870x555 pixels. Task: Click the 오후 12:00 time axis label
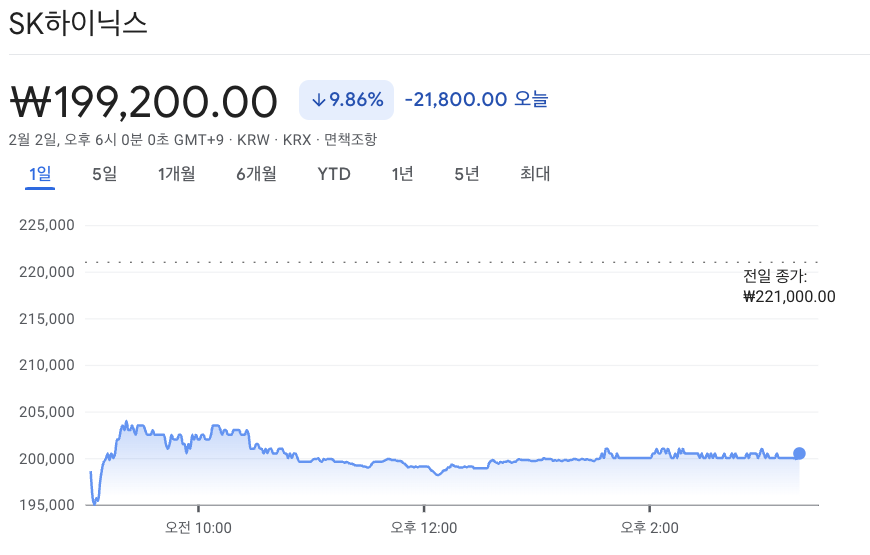coord(424,528)
